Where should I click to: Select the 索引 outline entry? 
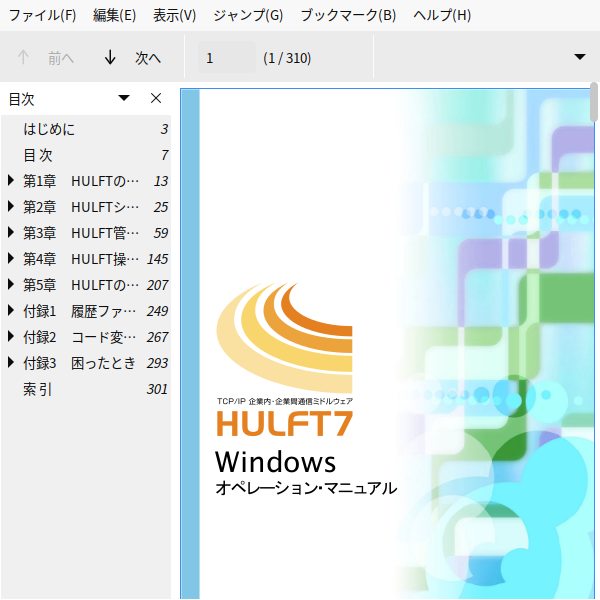[x=86, y=389]
